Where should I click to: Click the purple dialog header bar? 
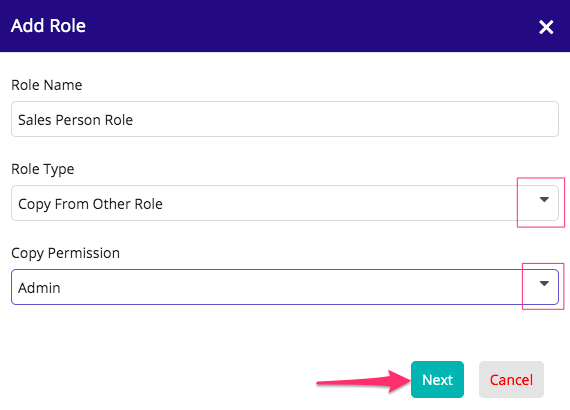click(285, 26)
